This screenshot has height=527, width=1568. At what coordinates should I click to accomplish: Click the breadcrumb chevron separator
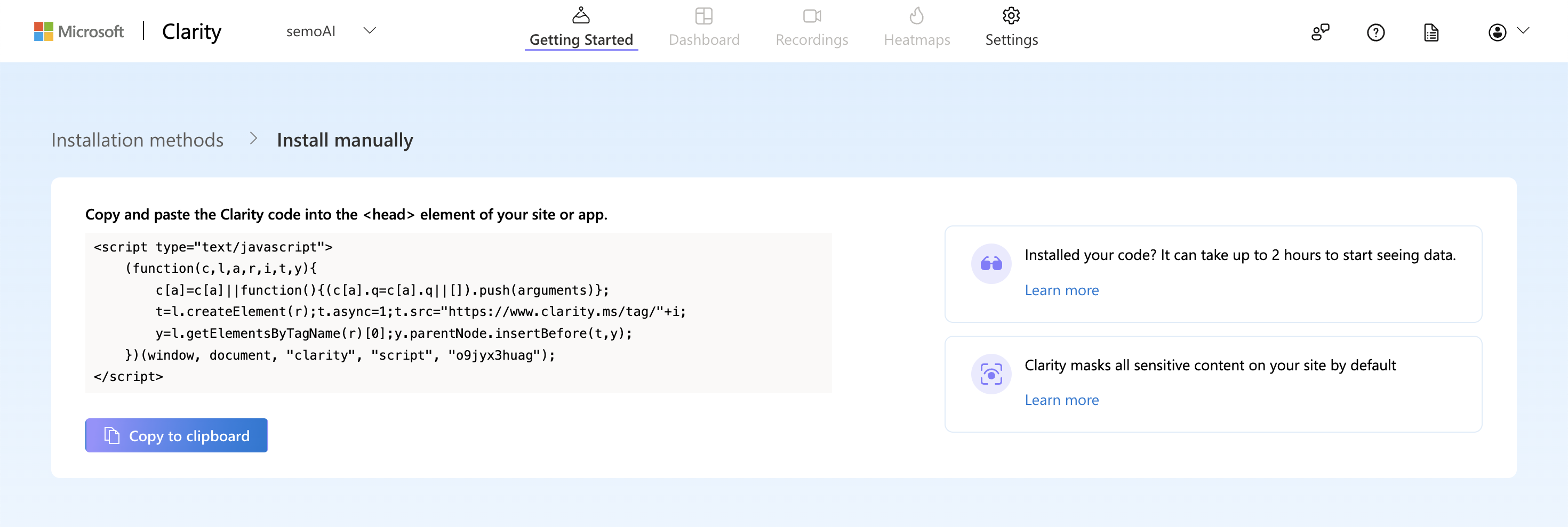pos(253,139)
